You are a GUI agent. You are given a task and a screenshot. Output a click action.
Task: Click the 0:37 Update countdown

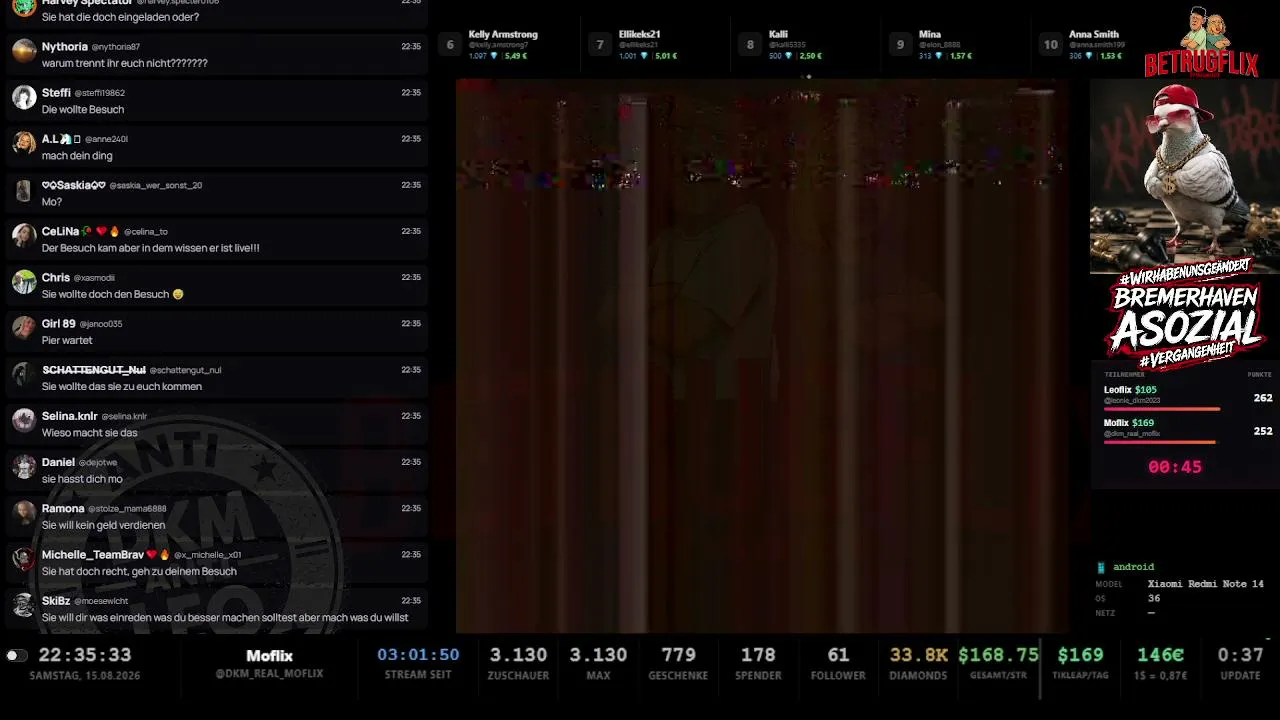1240,655
